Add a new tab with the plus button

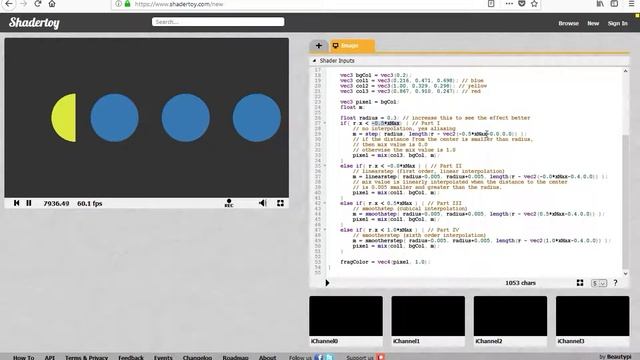[319, 46]
